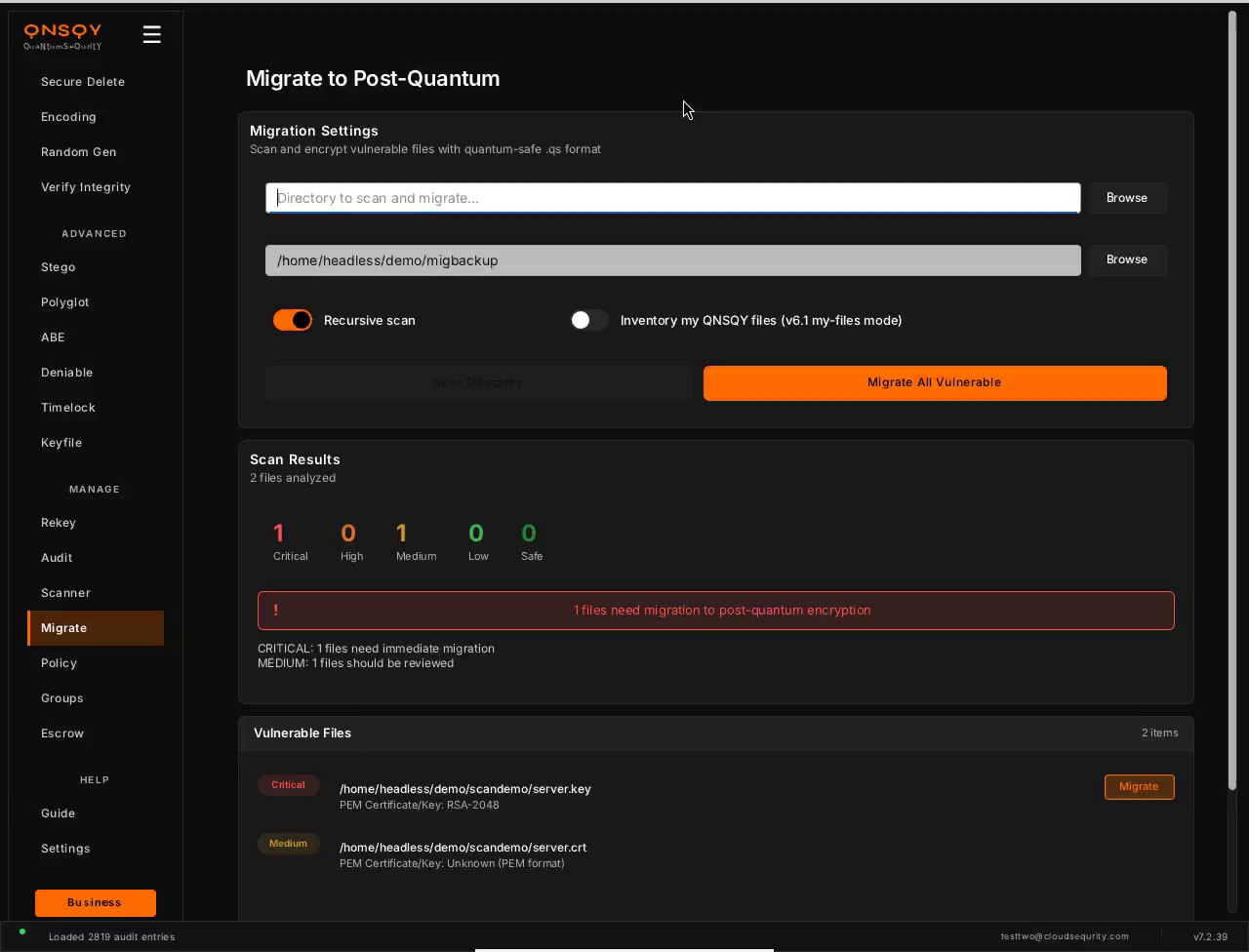Select the active Migrate sidebar item

(x=96, y=628)
